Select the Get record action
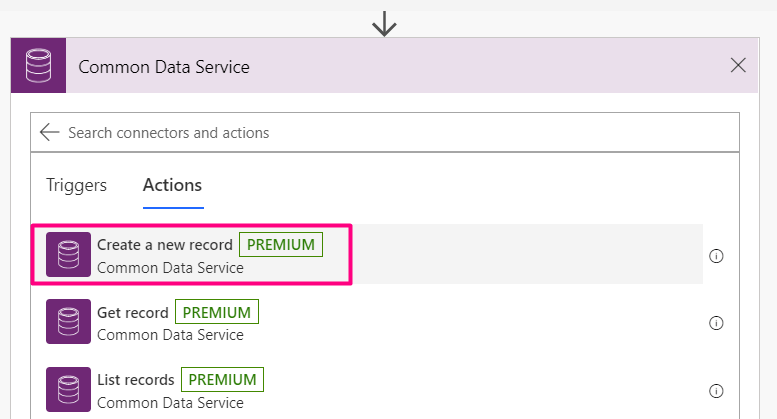Screen dimensions: 777x419 click(133, 313)
